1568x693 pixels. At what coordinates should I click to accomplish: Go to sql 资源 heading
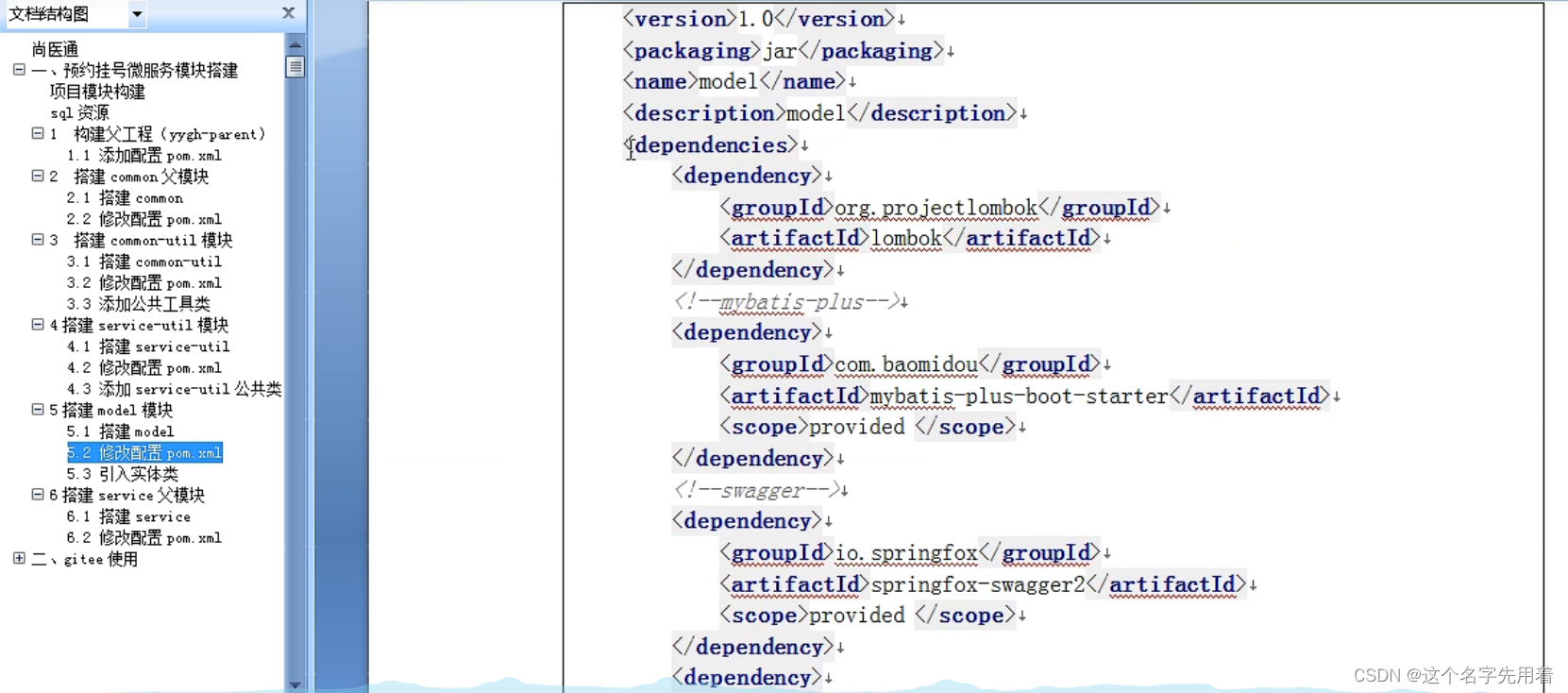point(79,113)
